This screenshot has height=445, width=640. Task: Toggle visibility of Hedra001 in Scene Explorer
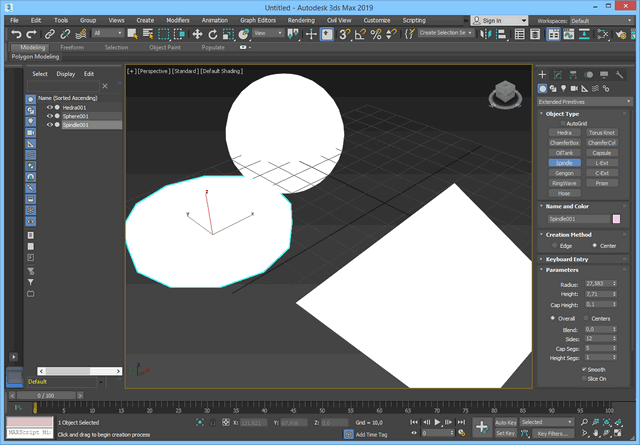[49, 107]
